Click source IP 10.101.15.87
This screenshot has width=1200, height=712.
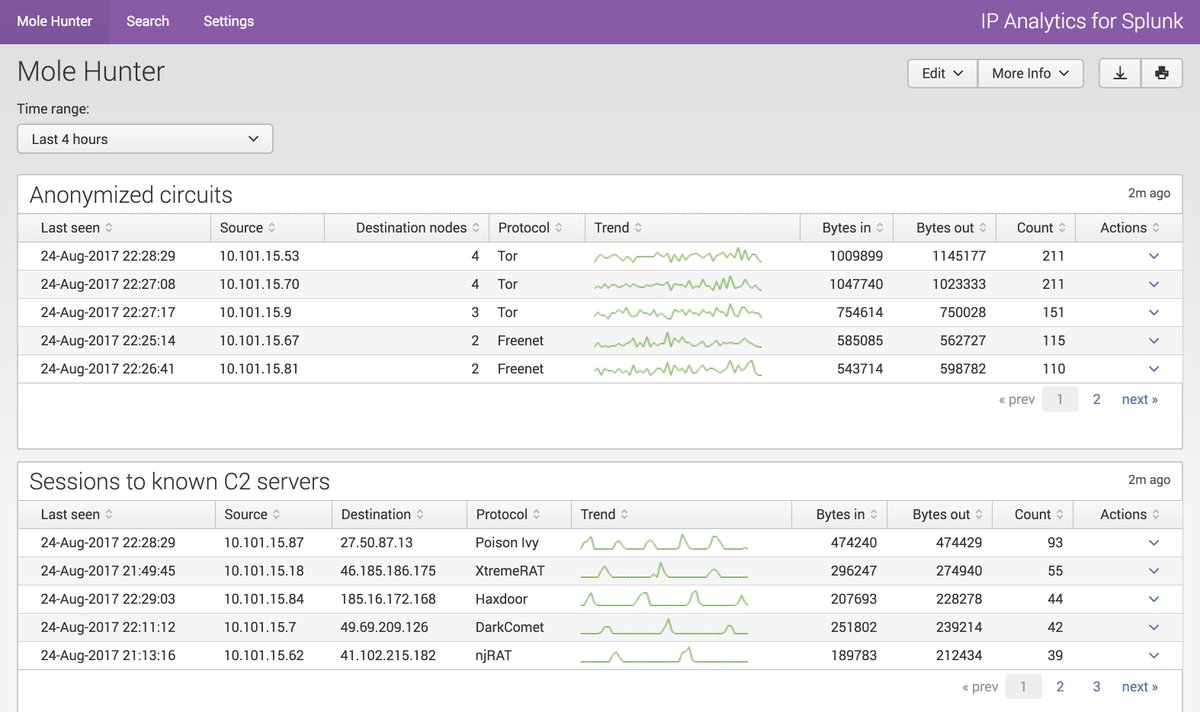264,542
